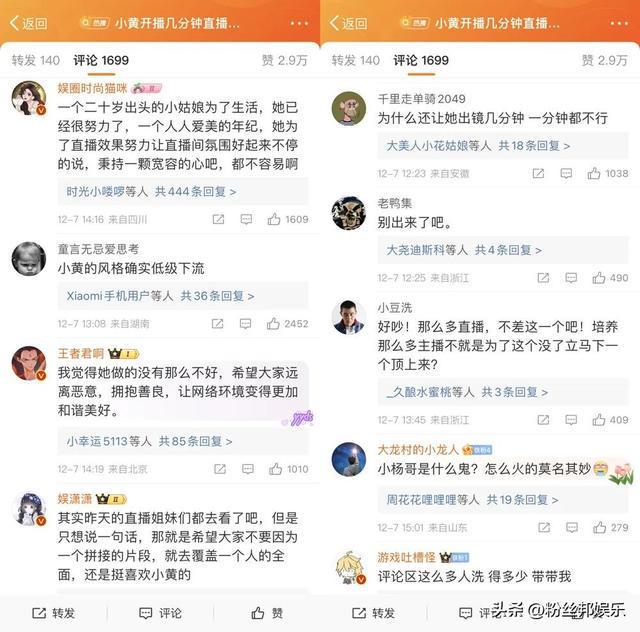Open 千里走单骑2049 avatar thumbnail
This screenshot has width=640, height=632.
click(x=349, y=108)
